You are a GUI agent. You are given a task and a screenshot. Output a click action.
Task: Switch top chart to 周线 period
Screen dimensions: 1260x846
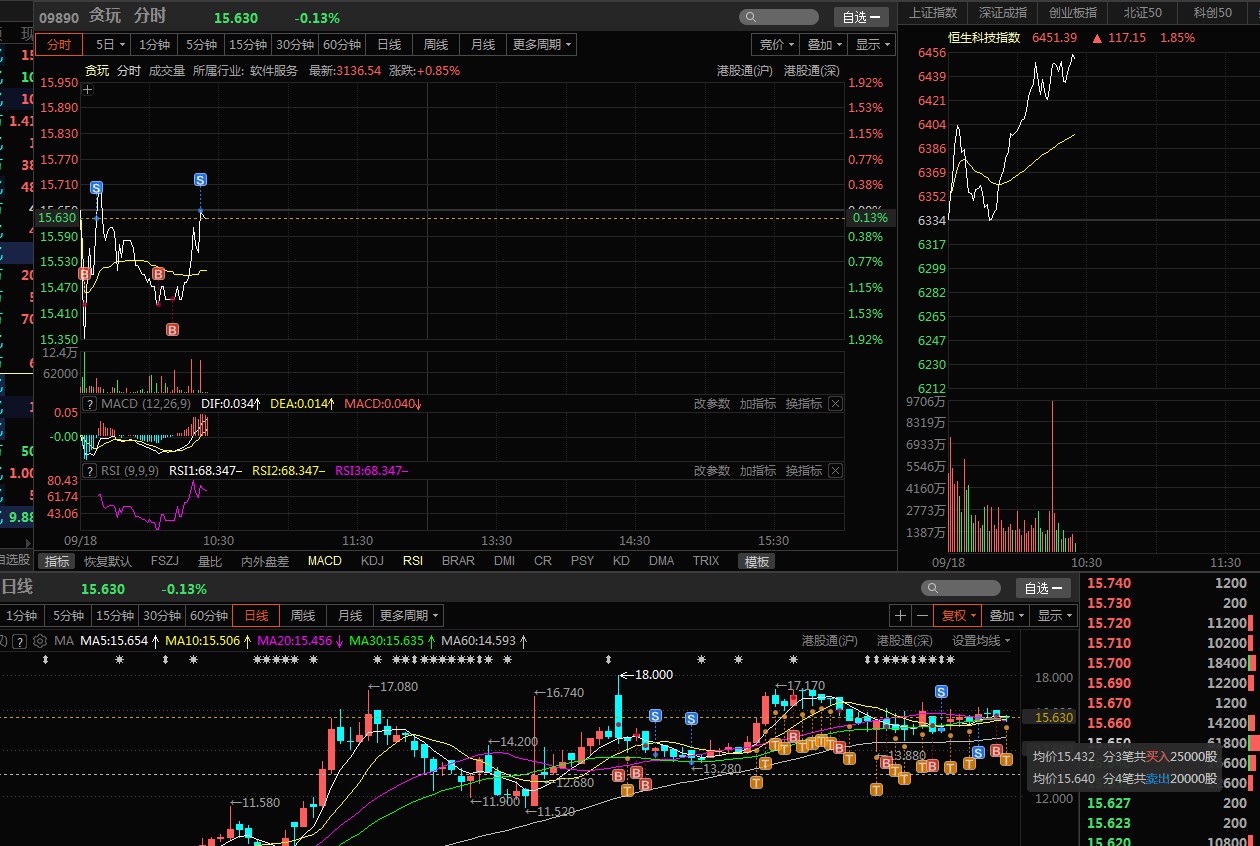435,45
